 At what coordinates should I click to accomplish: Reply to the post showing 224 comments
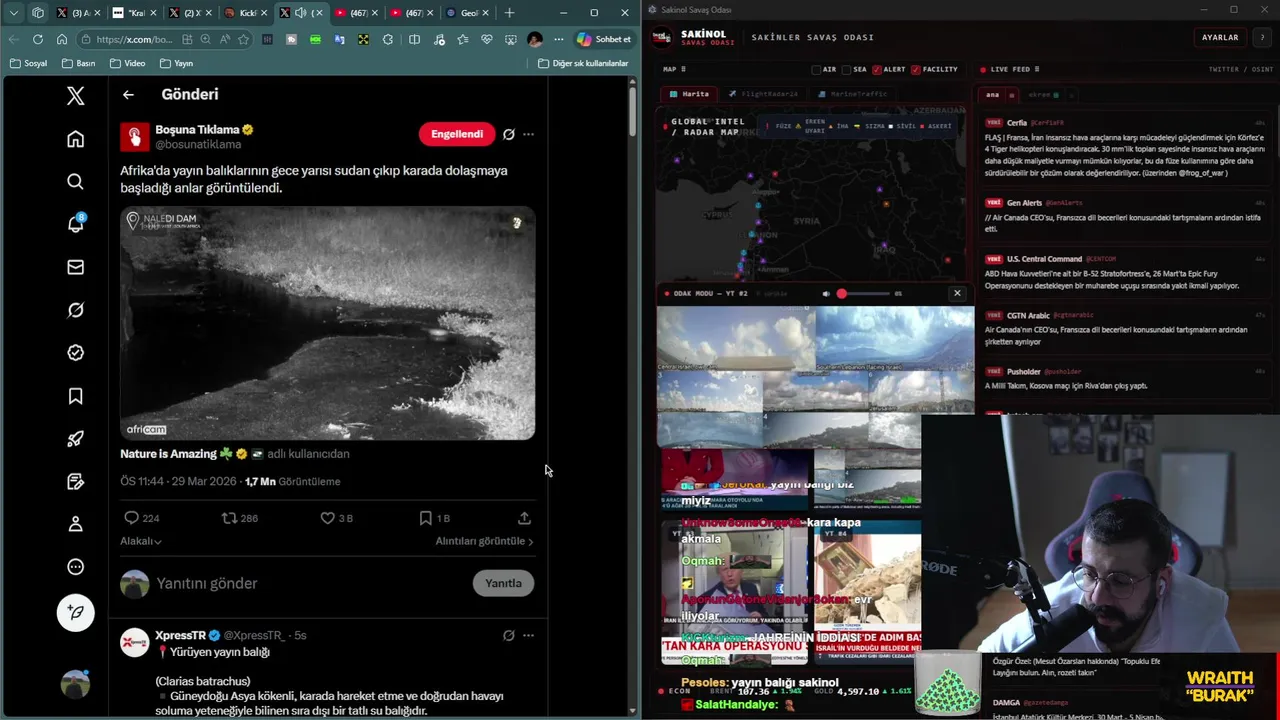pos(141,518)
